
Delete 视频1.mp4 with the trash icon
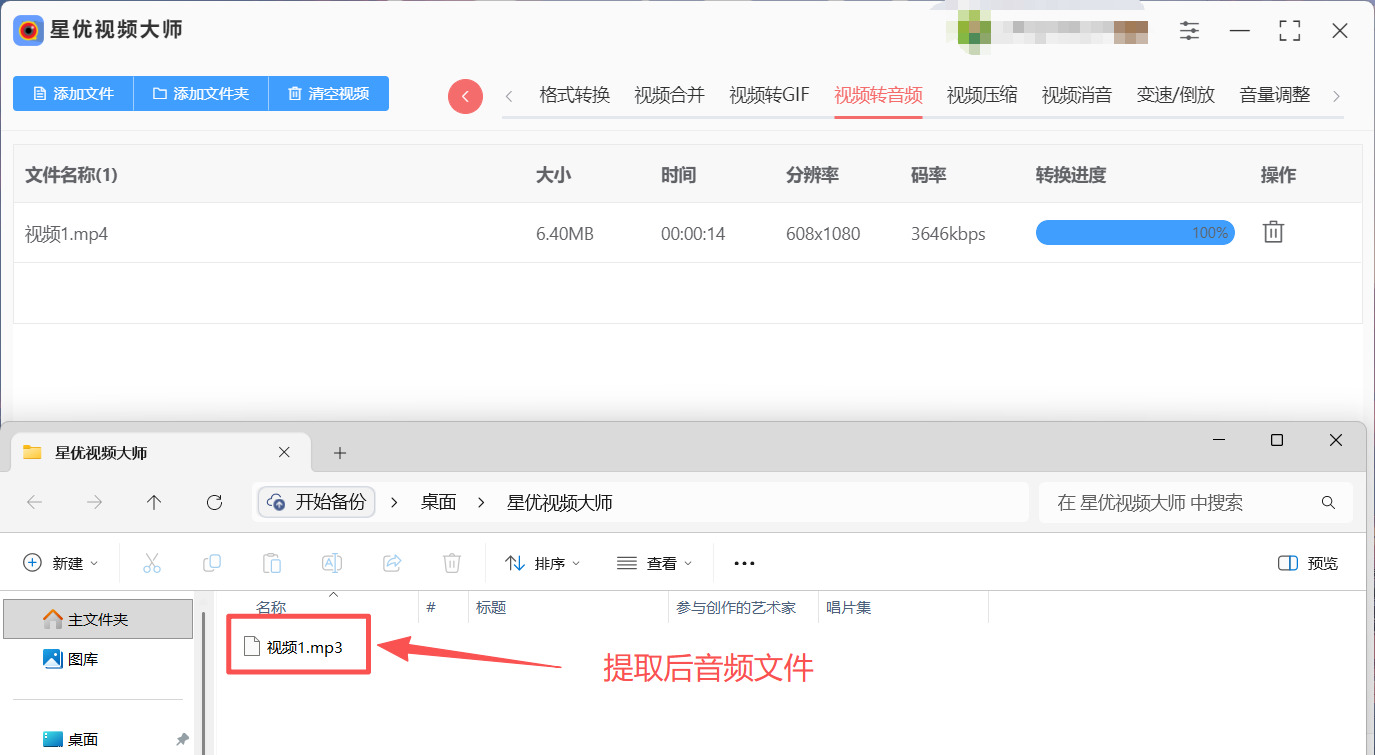pyautogui.click(x=1273, y=232)
